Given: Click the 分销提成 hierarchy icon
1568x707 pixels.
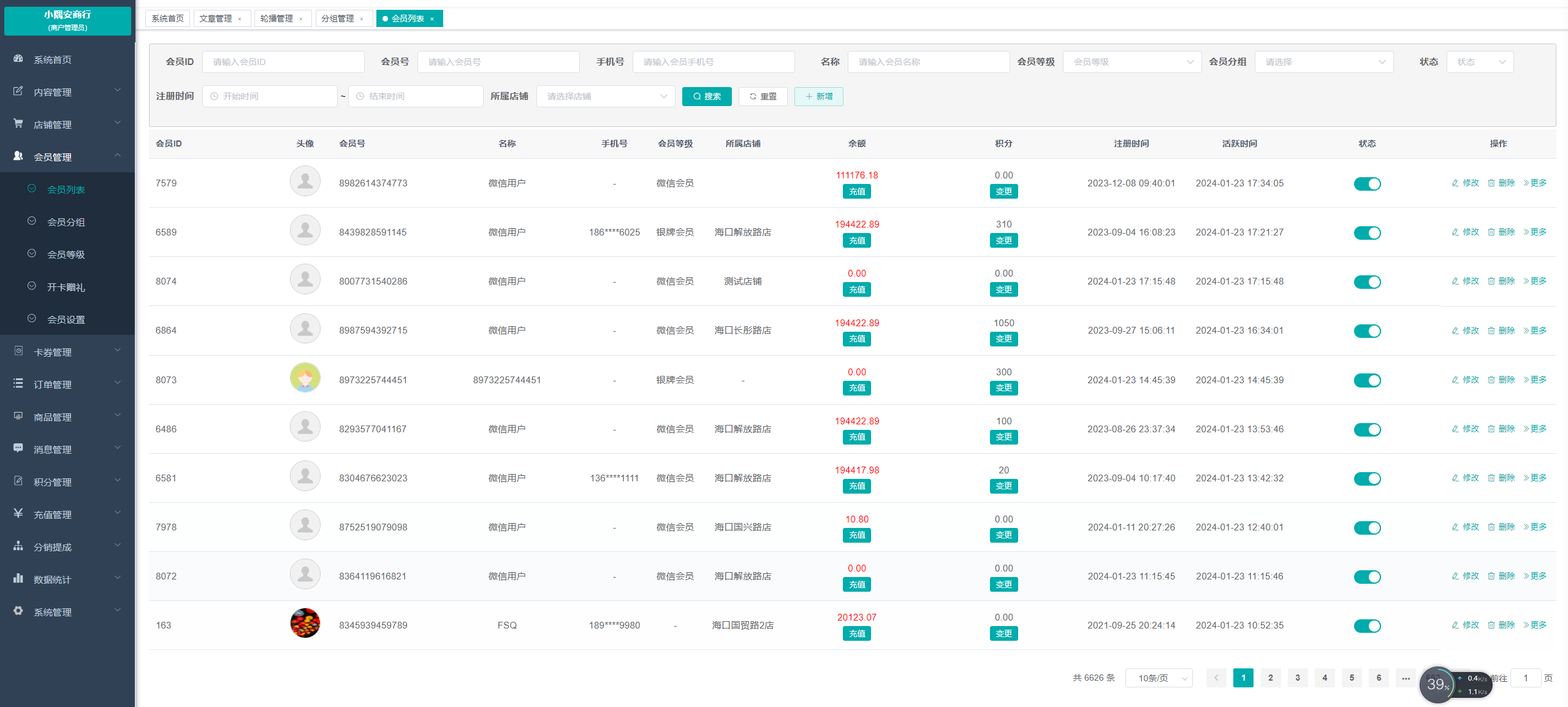Looking at the screenshot, I should coord(18,546).
